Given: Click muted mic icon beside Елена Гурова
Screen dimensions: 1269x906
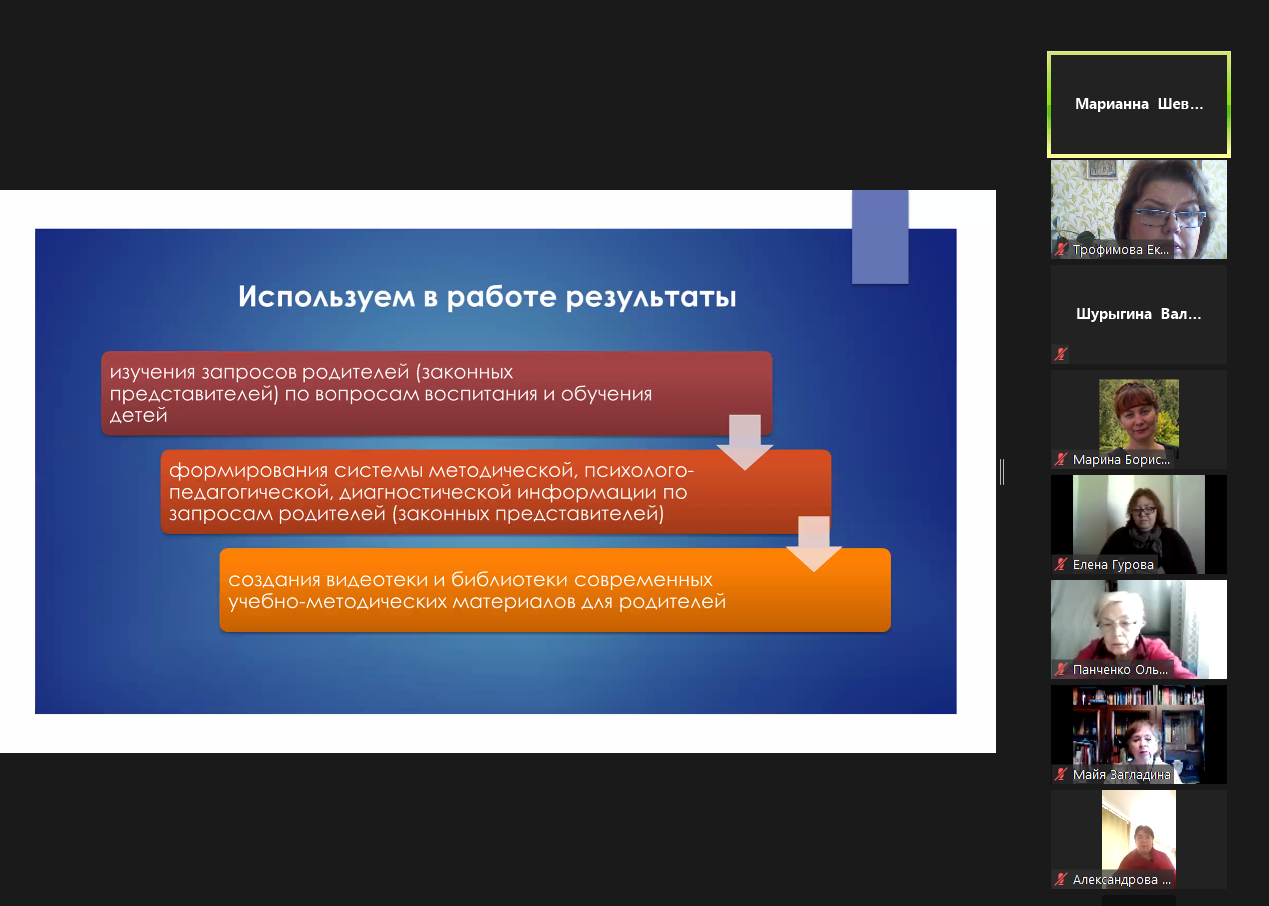Looking at the screenshot, I should [1061, 565].
